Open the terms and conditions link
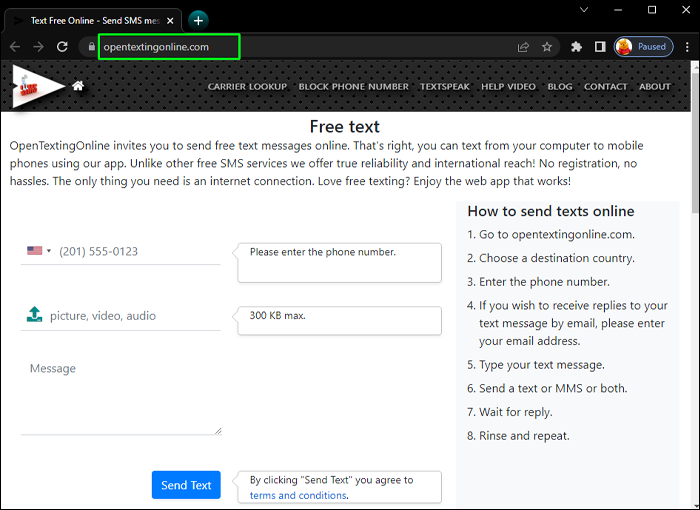 (x=298, y=495)
